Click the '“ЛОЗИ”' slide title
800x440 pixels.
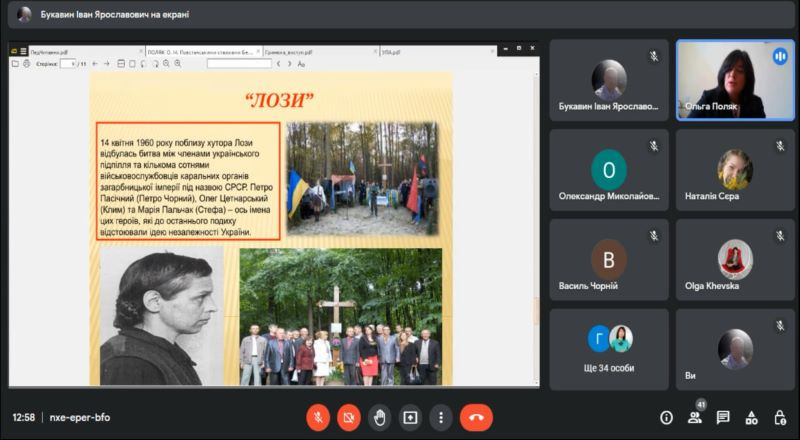(x=279, y=101)
